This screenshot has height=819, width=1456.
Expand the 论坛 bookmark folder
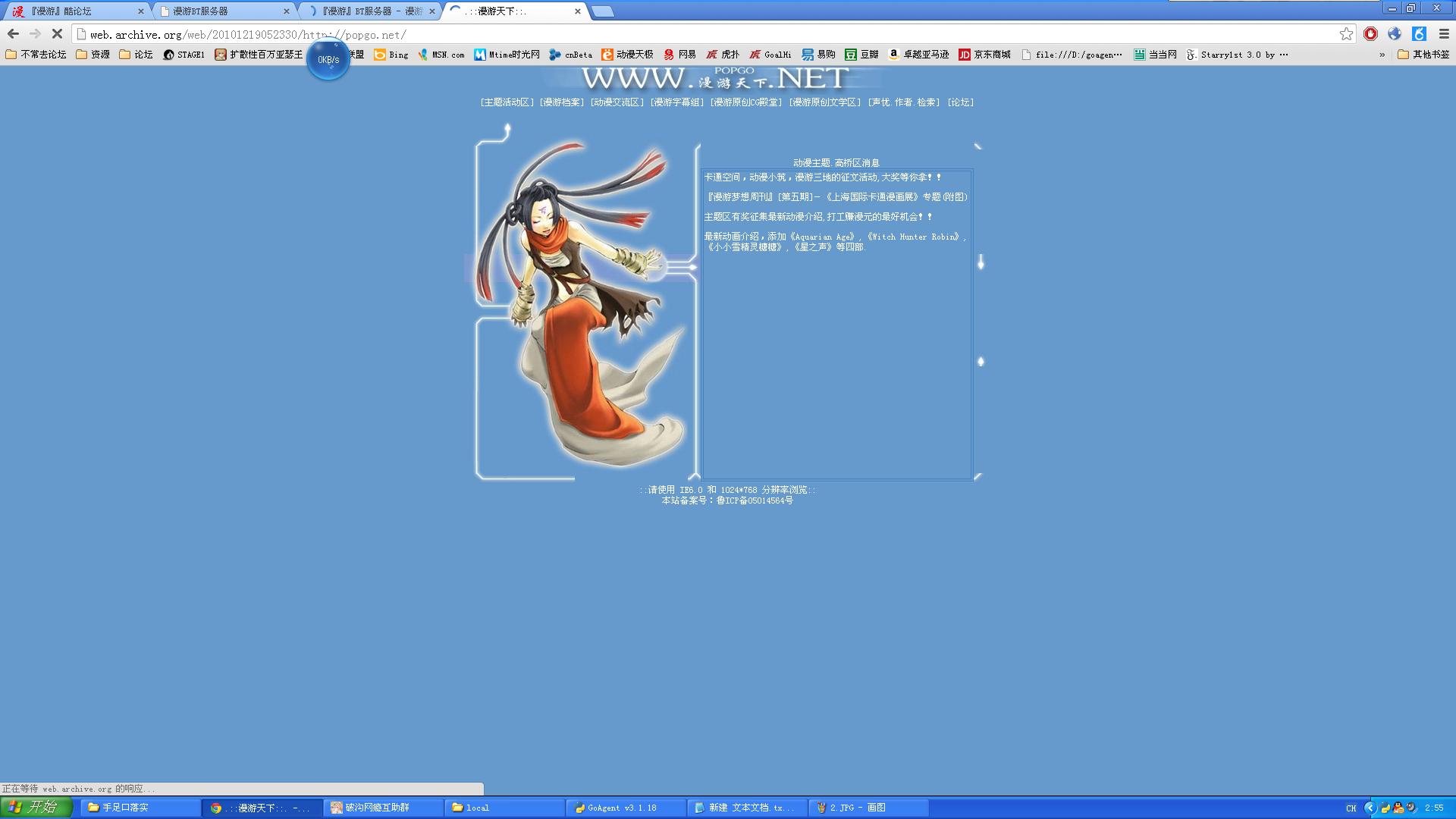click(136, 55)
